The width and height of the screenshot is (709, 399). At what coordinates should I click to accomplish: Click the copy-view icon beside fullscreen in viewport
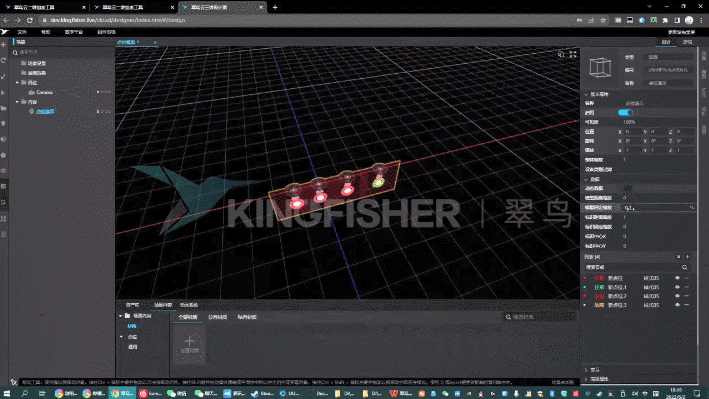pyautogui.click(x=561, y=54)
